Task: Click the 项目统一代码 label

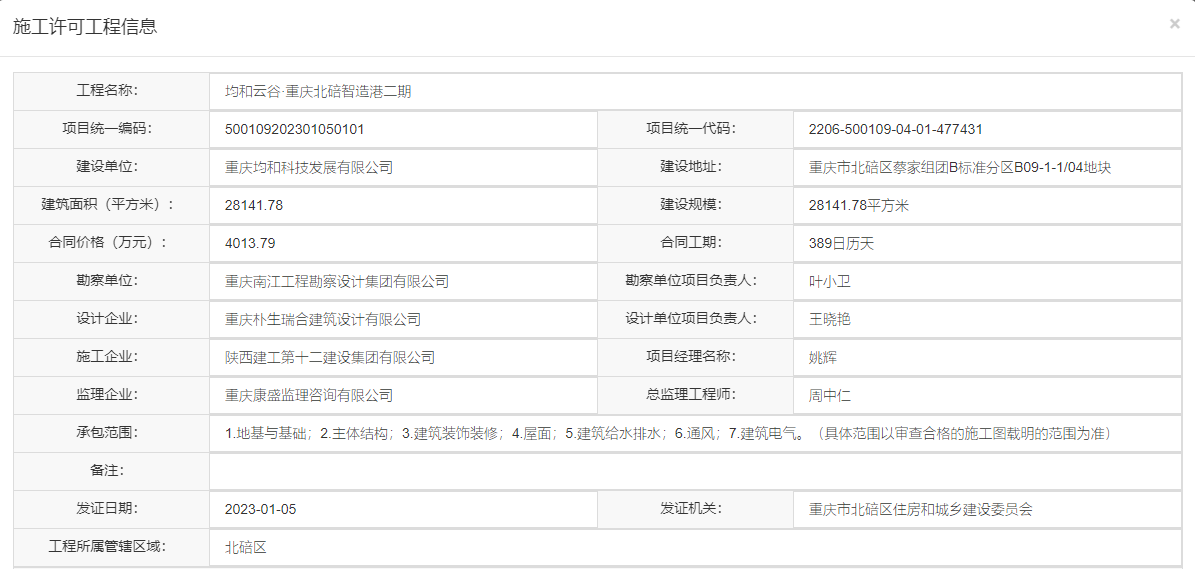Action: click(x=690, y=129)
